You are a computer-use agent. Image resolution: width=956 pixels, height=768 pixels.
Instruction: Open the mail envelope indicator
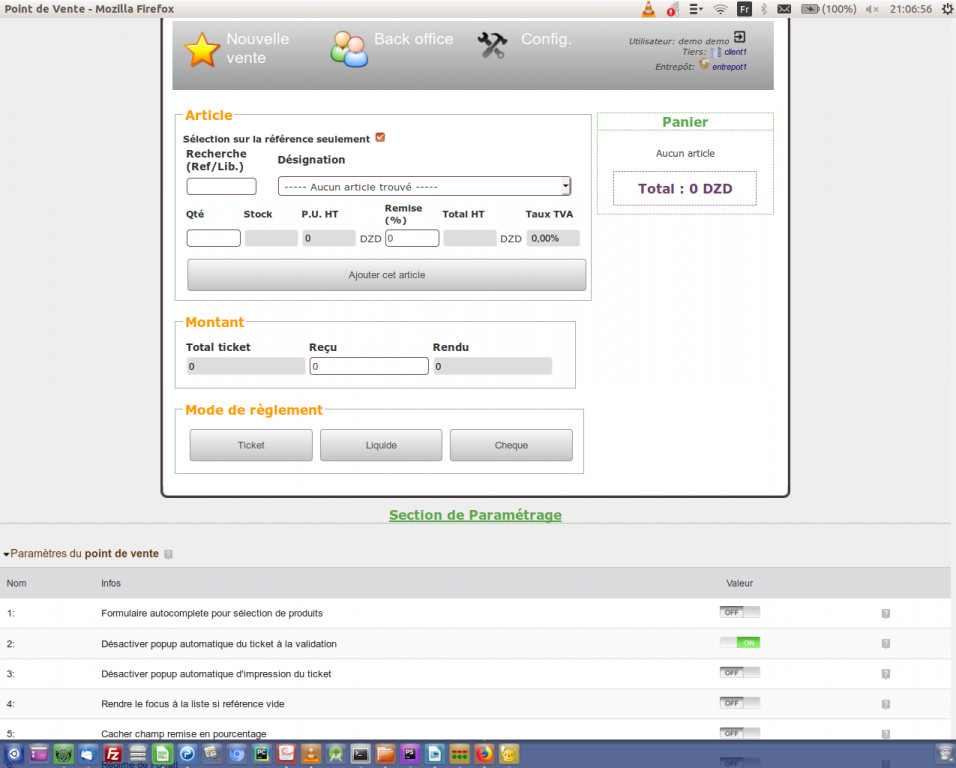784,9
